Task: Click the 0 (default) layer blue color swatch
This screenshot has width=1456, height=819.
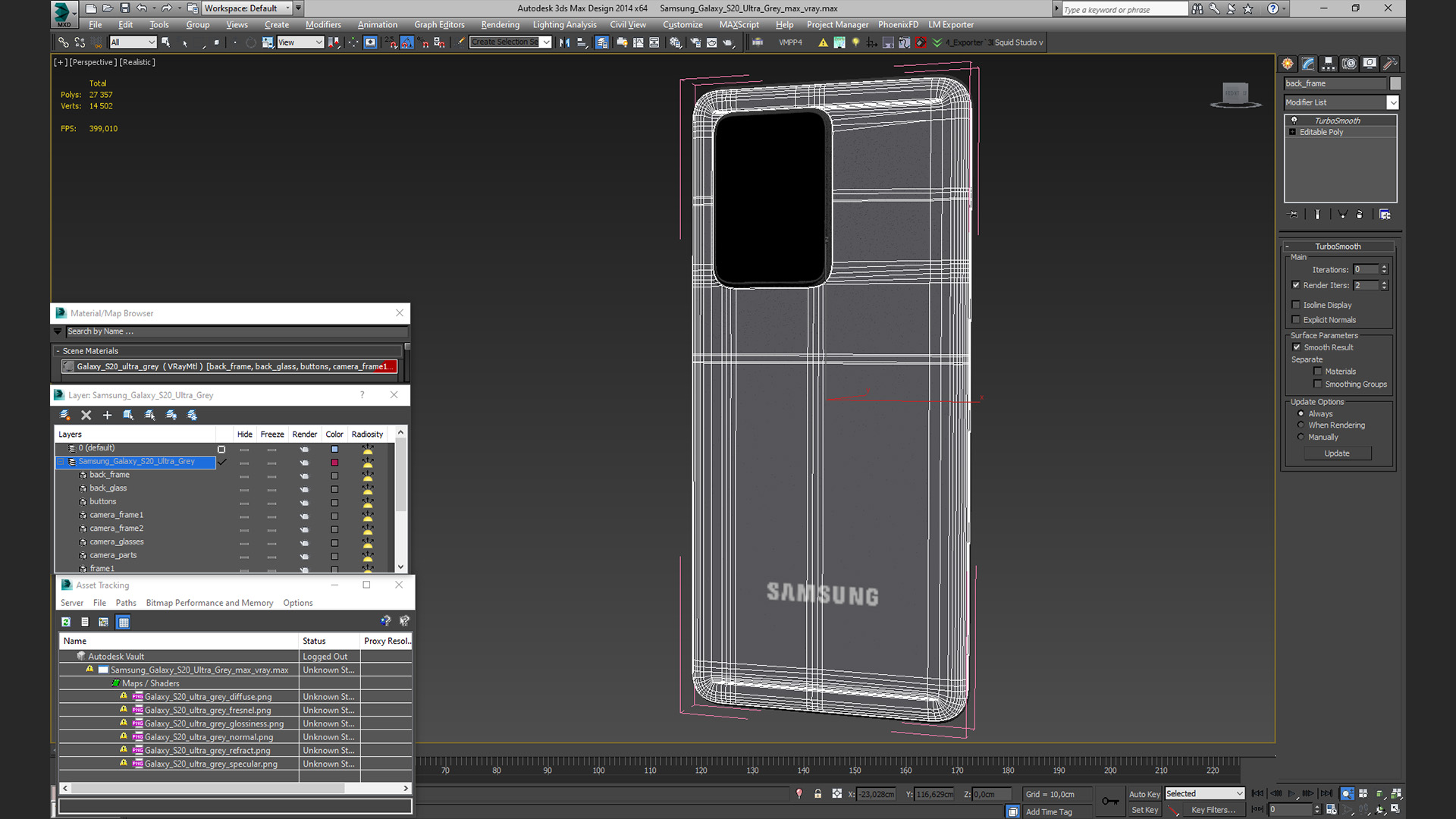Action: [x=334, y=449]
